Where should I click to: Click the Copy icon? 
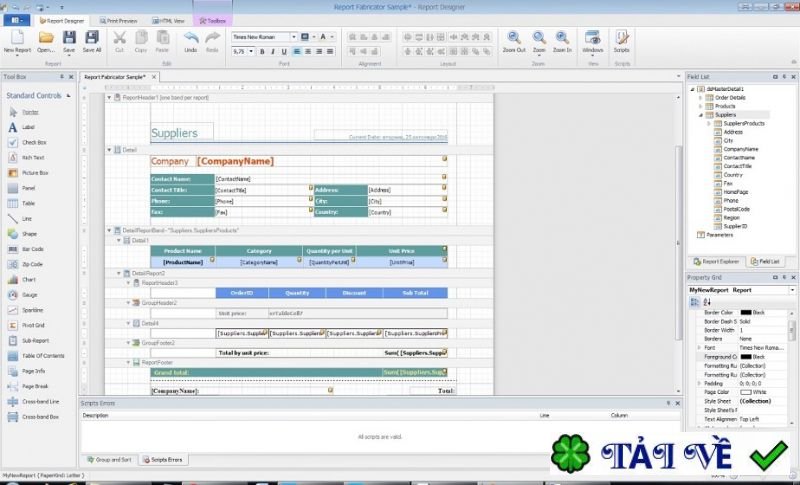pos(141,38)
